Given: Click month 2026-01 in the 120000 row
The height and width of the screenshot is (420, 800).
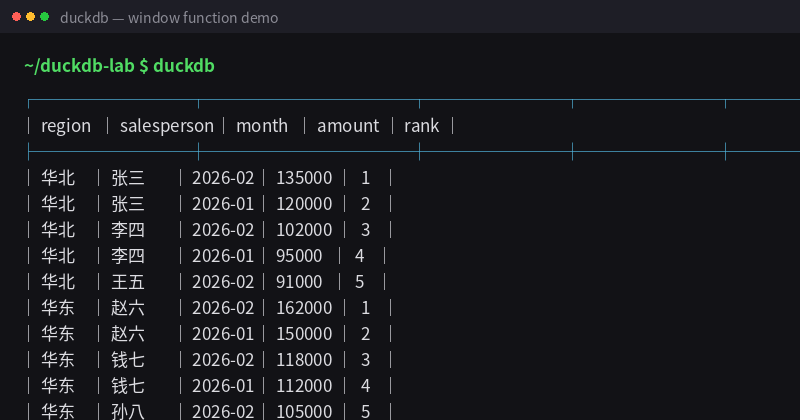Looking at the screenshot, I should click(223, 204).
